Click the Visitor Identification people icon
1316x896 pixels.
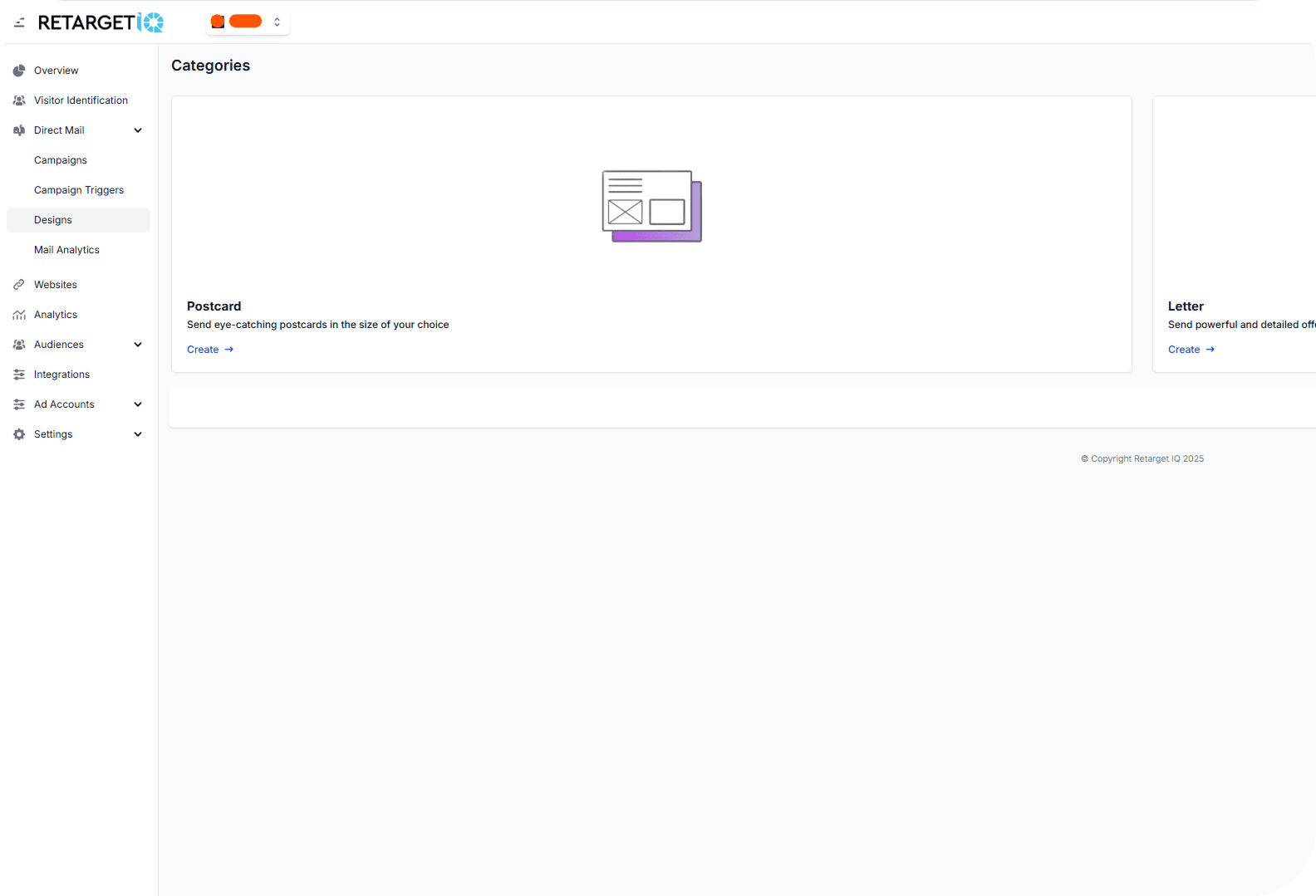(19, 100)
